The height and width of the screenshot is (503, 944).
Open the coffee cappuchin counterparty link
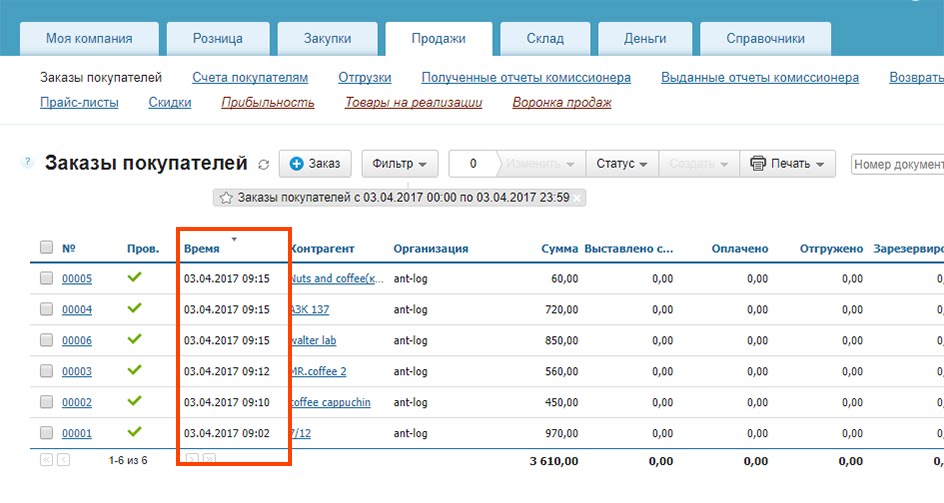coord(331,402)
